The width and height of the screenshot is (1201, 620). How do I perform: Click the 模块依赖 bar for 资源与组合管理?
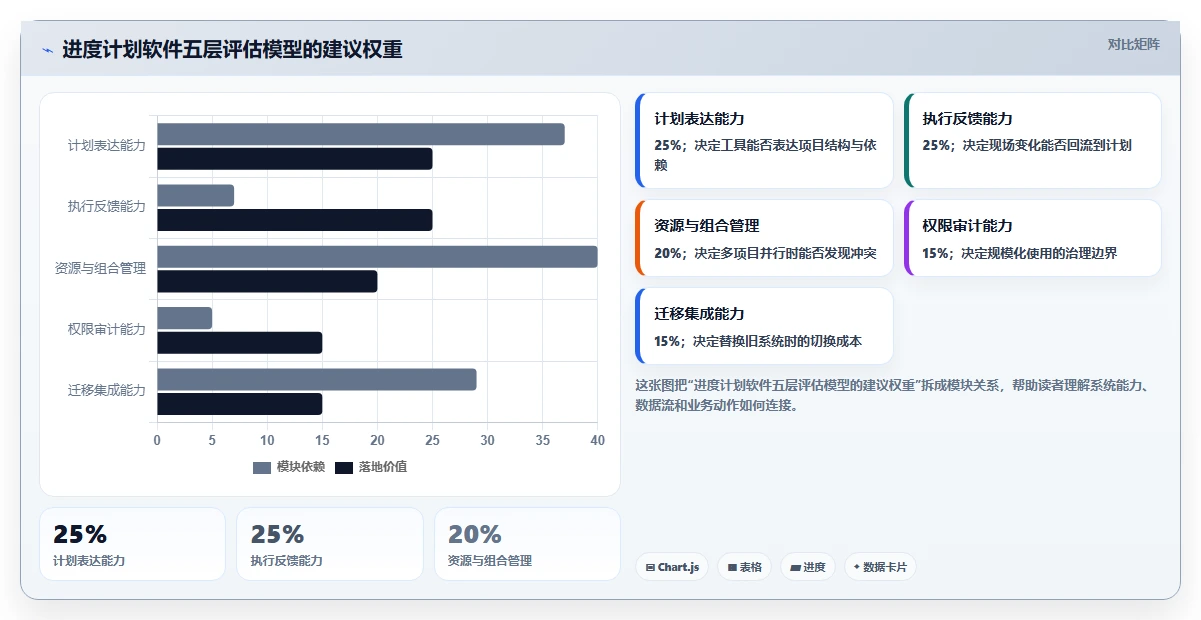pyautogui.click(x=377, y=257)
